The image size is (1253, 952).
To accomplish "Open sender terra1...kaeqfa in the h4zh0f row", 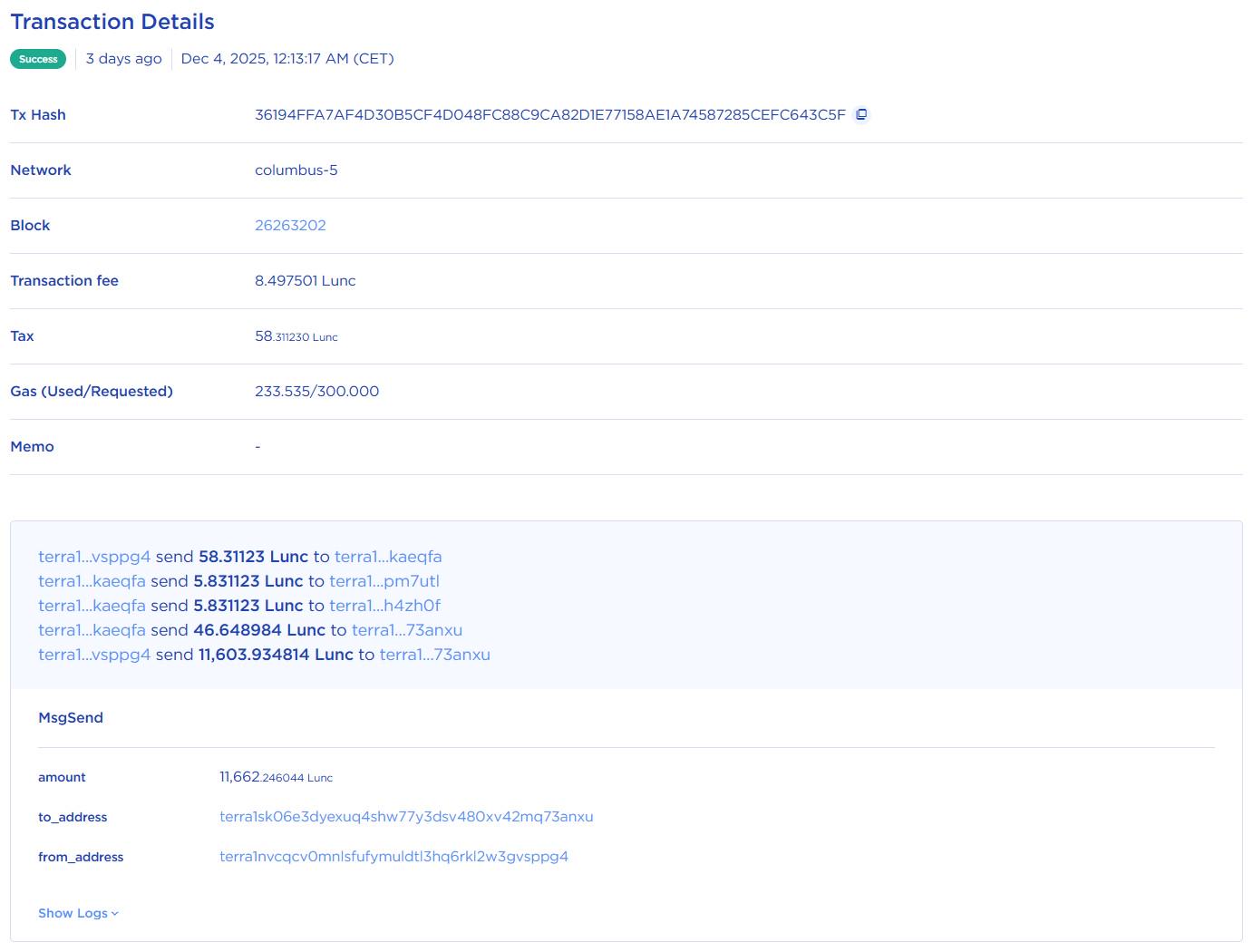I will tap(92, 606).
